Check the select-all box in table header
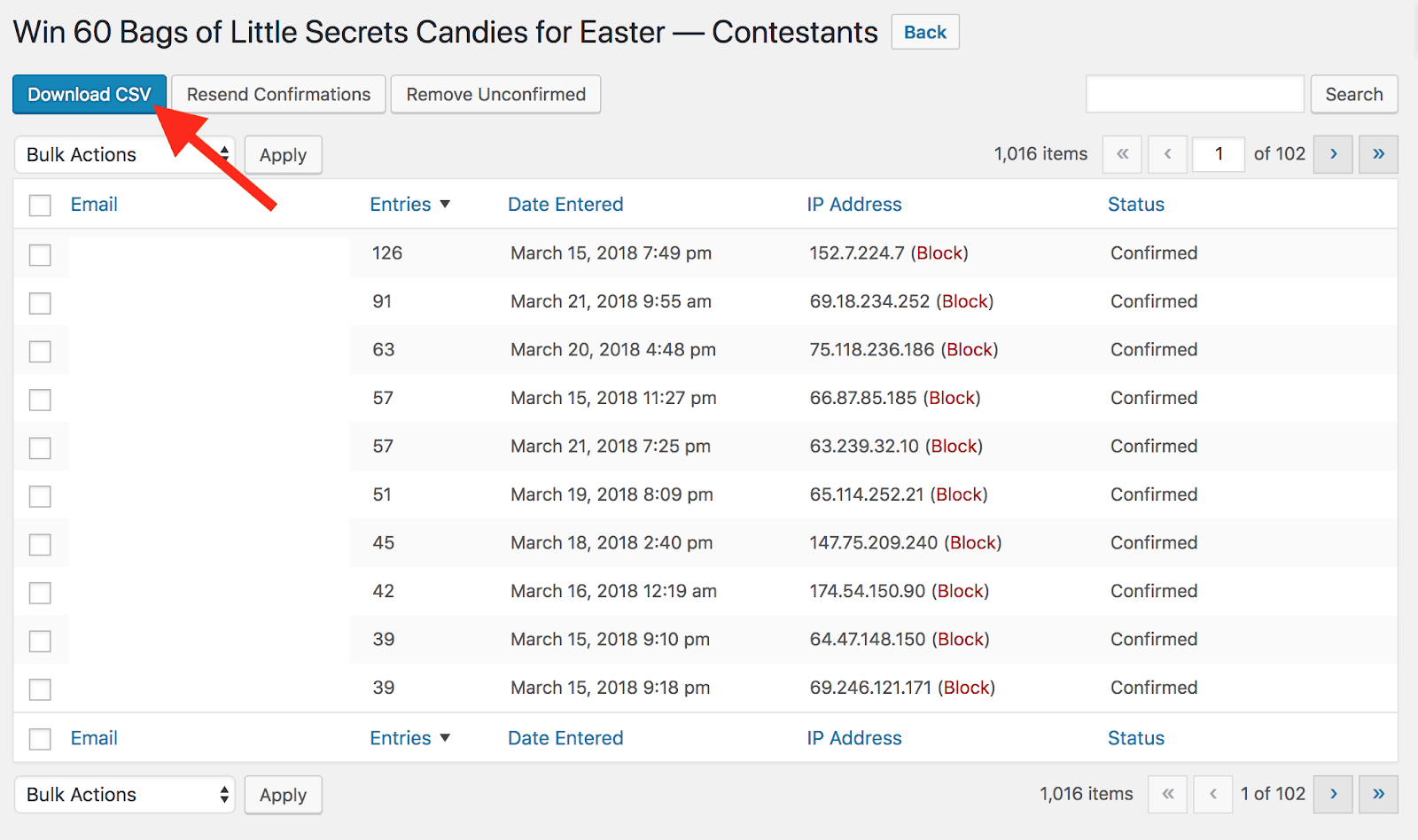 click(40, 206)
